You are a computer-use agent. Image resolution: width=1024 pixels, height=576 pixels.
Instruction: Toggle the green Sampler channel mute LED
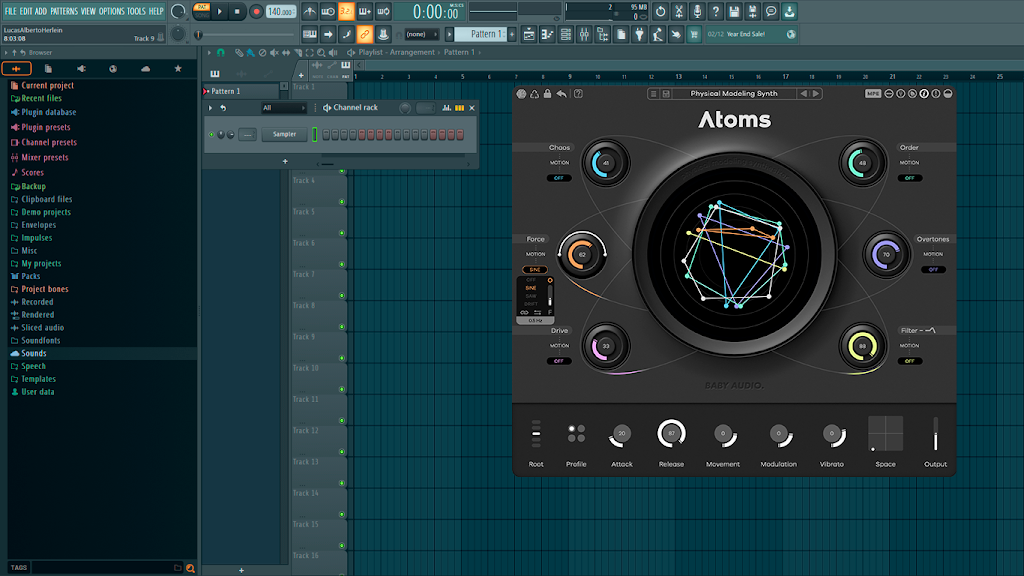[x=211, y=135]
